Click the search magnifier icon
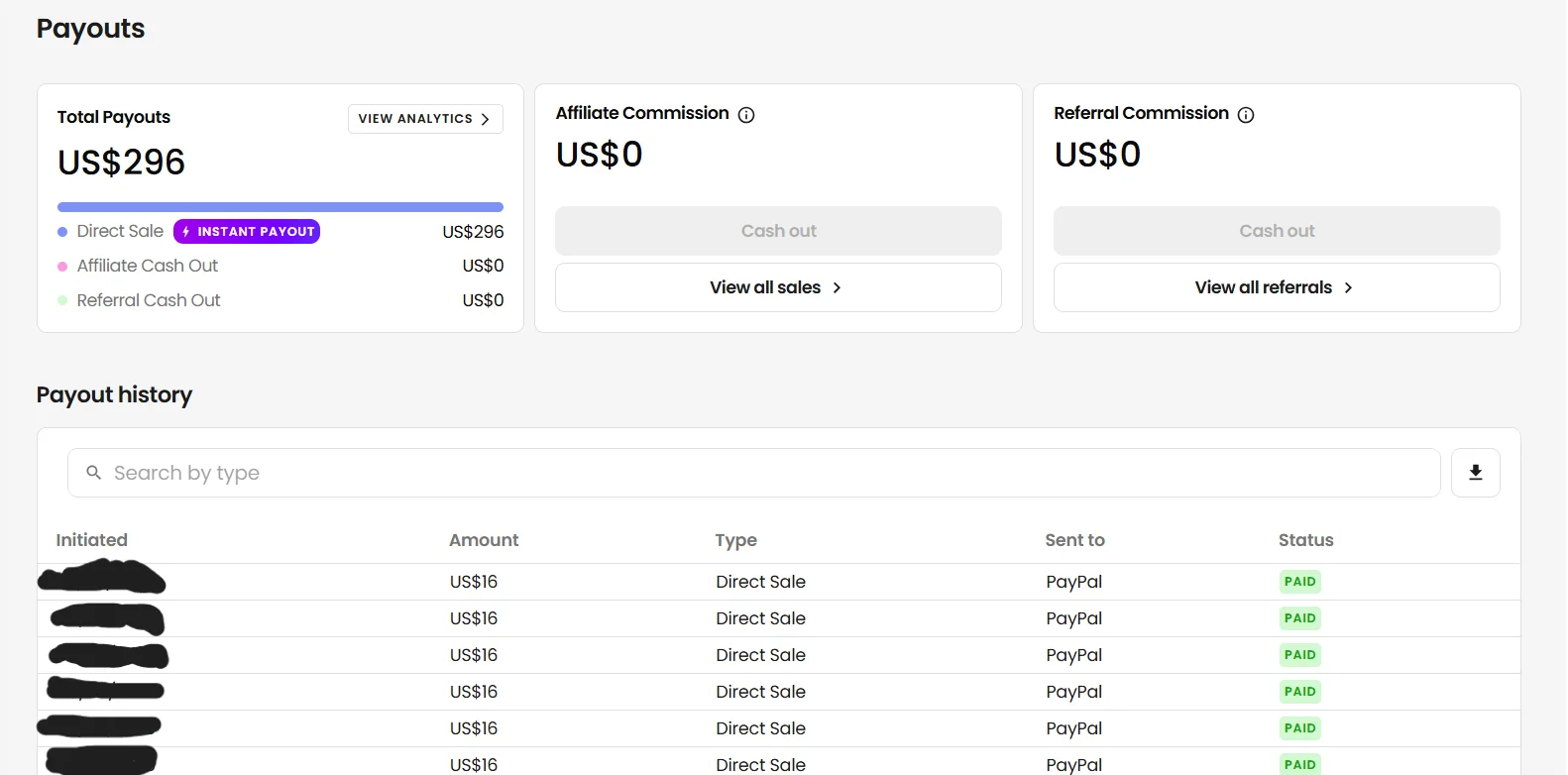Screen dimensions: 1568x775 (94, 473)
